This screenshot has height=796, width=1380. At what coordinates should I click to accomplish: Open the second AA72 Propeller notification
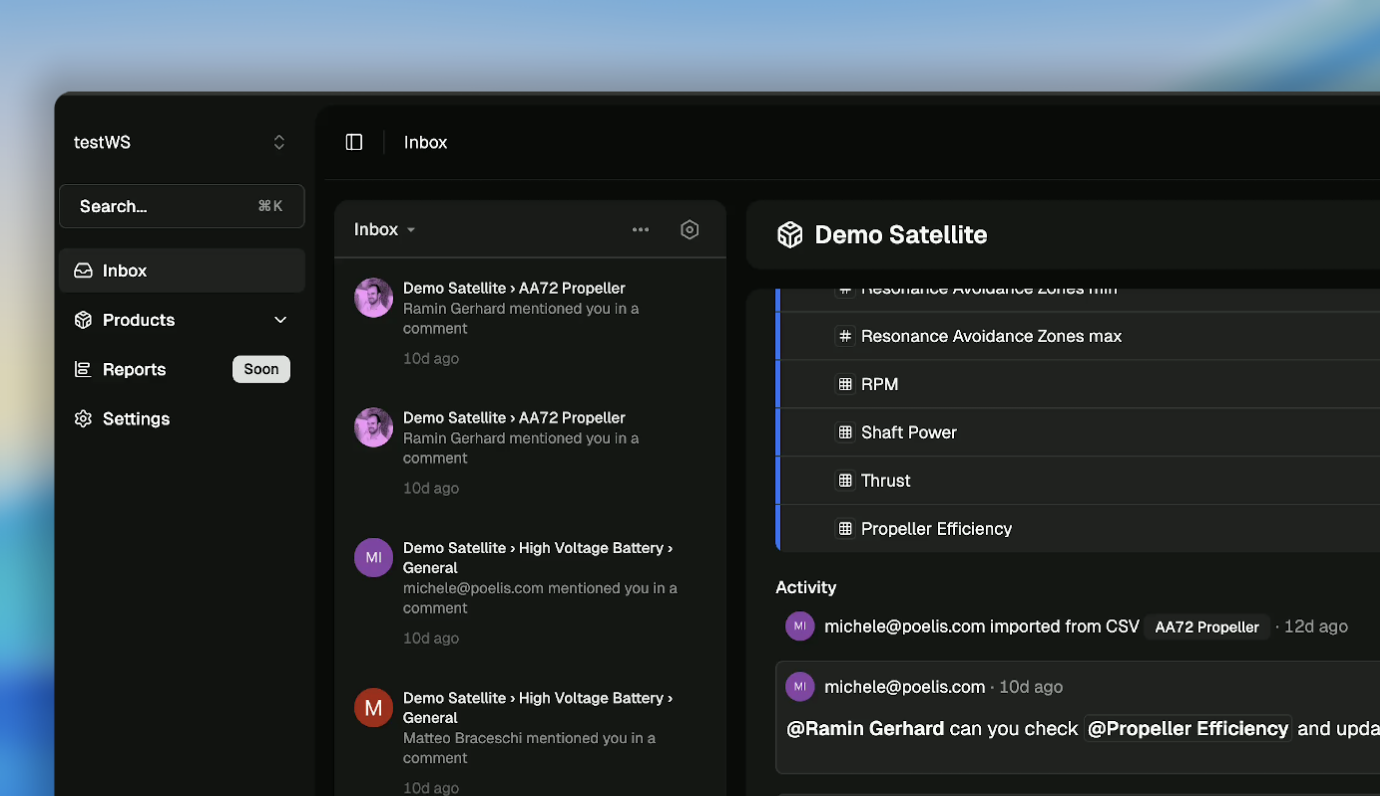click(x=530, y=453)
